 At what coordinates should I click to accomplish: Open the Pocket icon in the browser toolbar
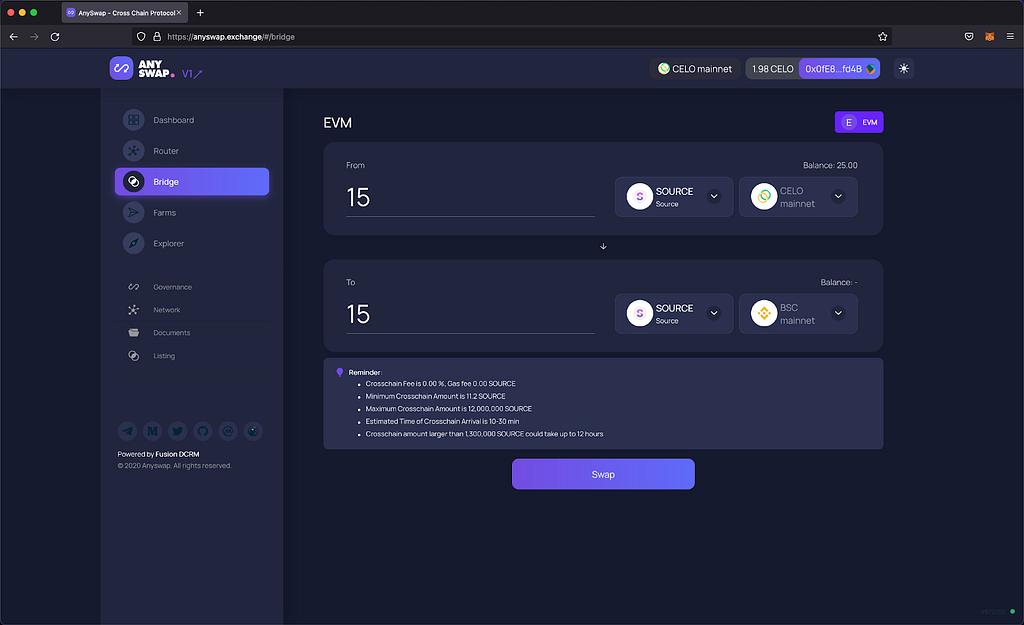[969, 37]
